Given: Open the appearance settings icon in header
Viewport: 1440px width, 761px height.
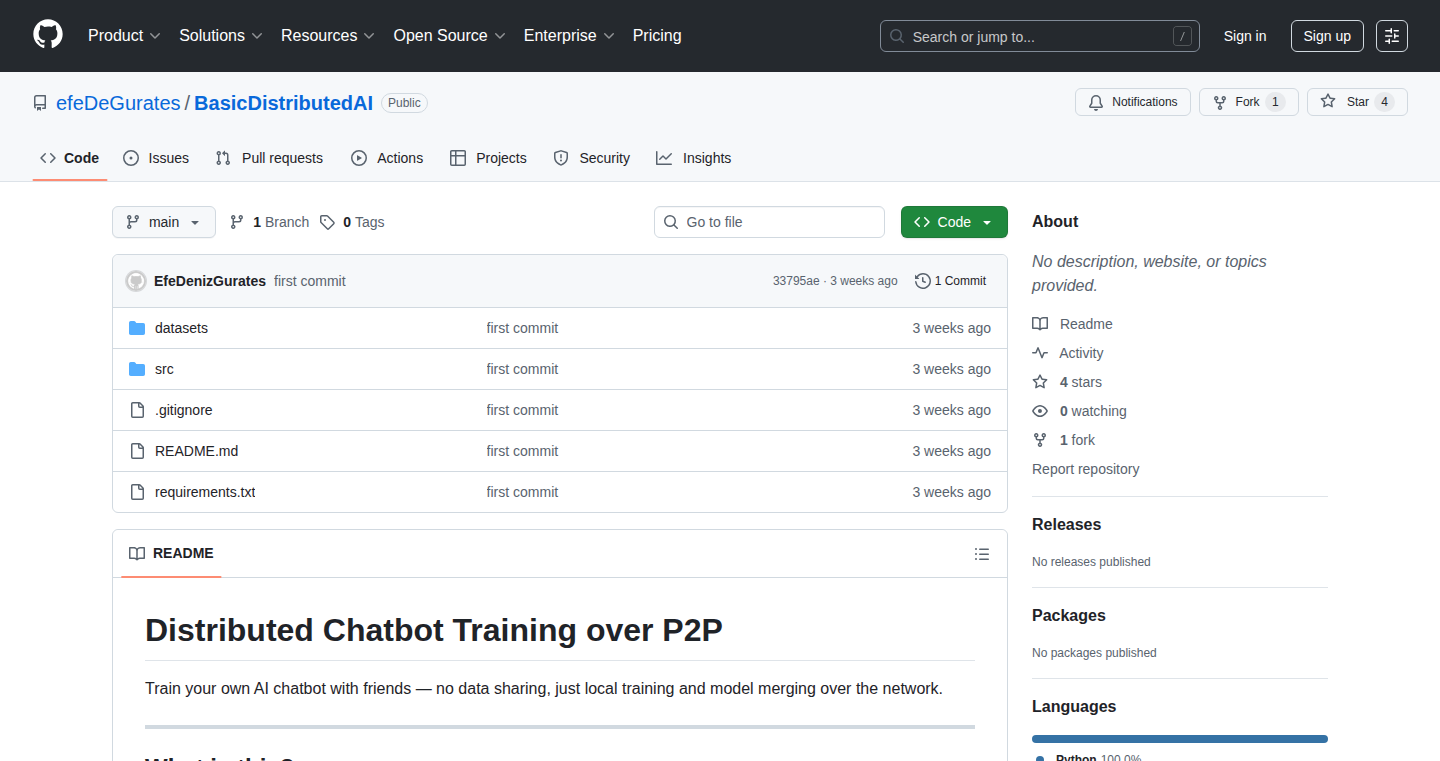Looking at the screenshot, I should pyautogui.click(x=1392, y=36).
